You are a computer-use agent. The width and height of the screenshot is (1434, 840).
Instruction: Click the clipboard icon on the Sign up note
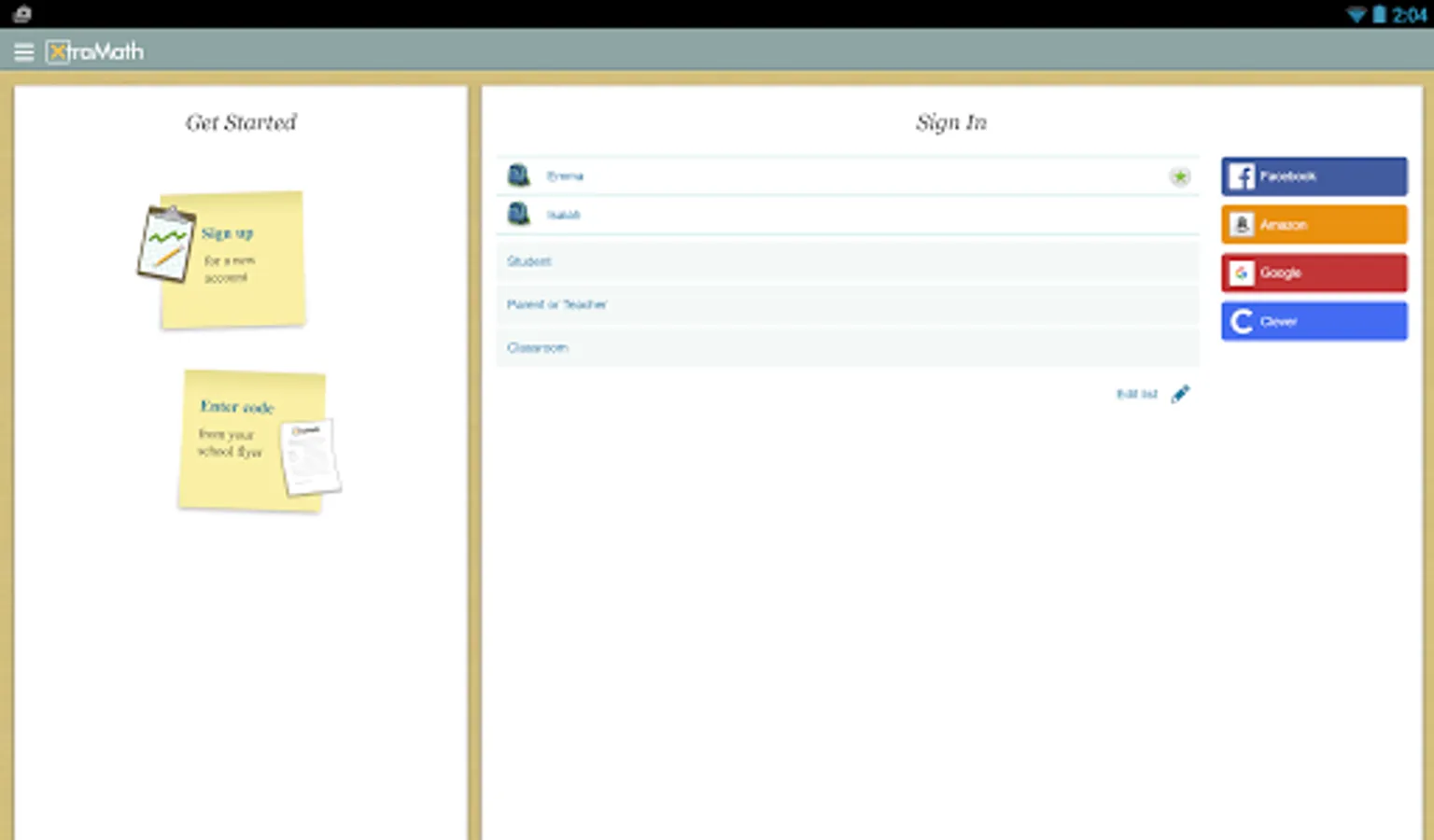point(166,244)
